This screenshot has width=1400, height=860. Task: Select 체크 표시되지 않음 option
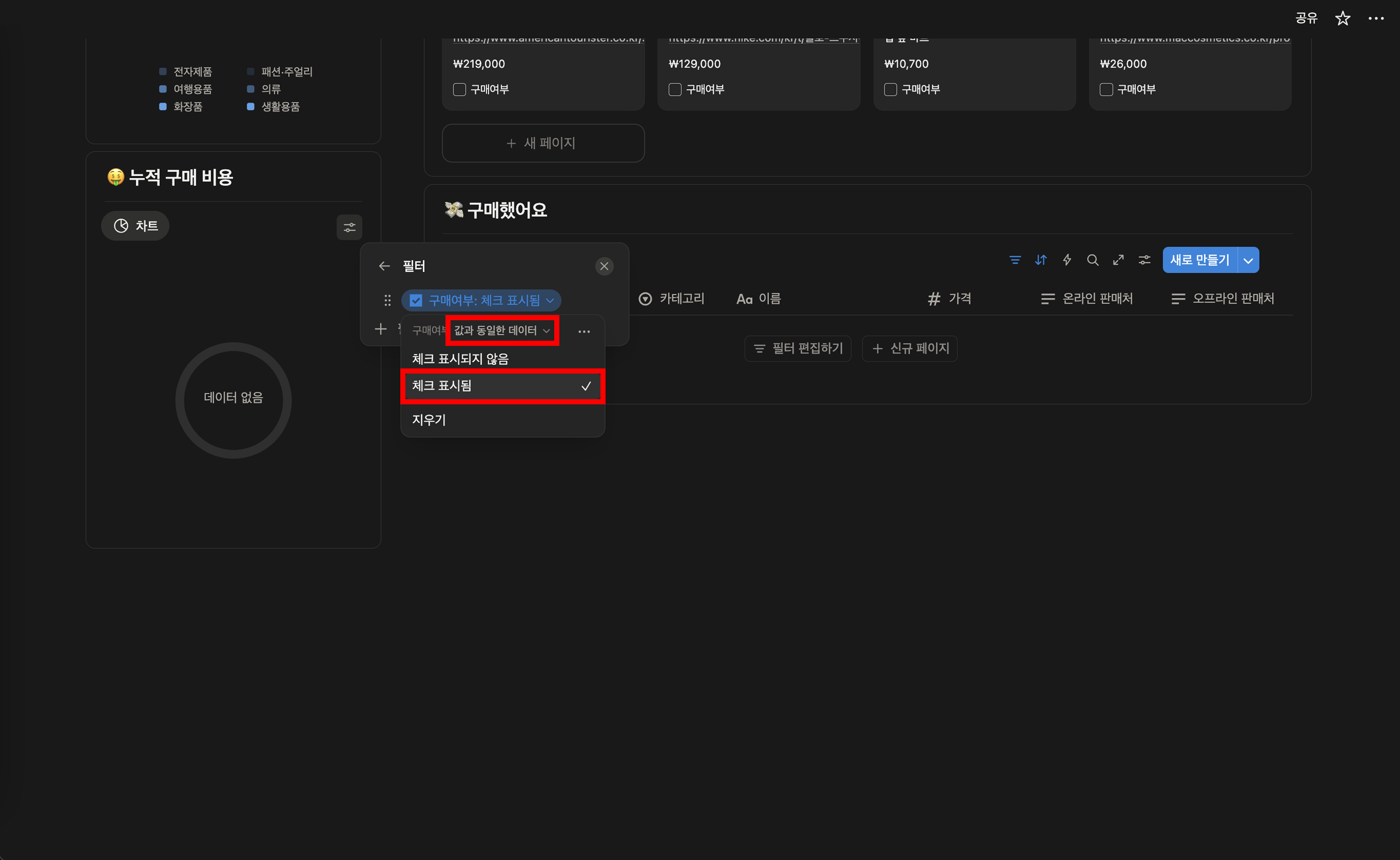coord(460,359)
